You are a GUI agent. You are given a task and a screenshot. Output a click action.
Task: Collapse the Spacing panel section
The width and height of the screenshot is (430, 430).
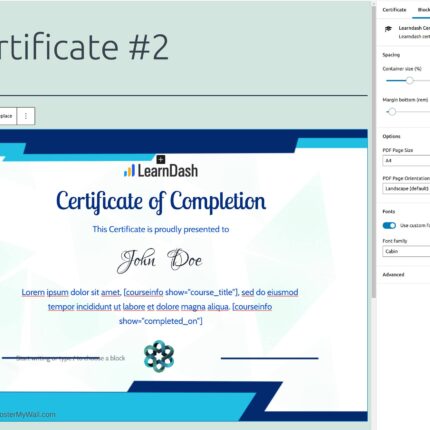click(x=391, y=55)
